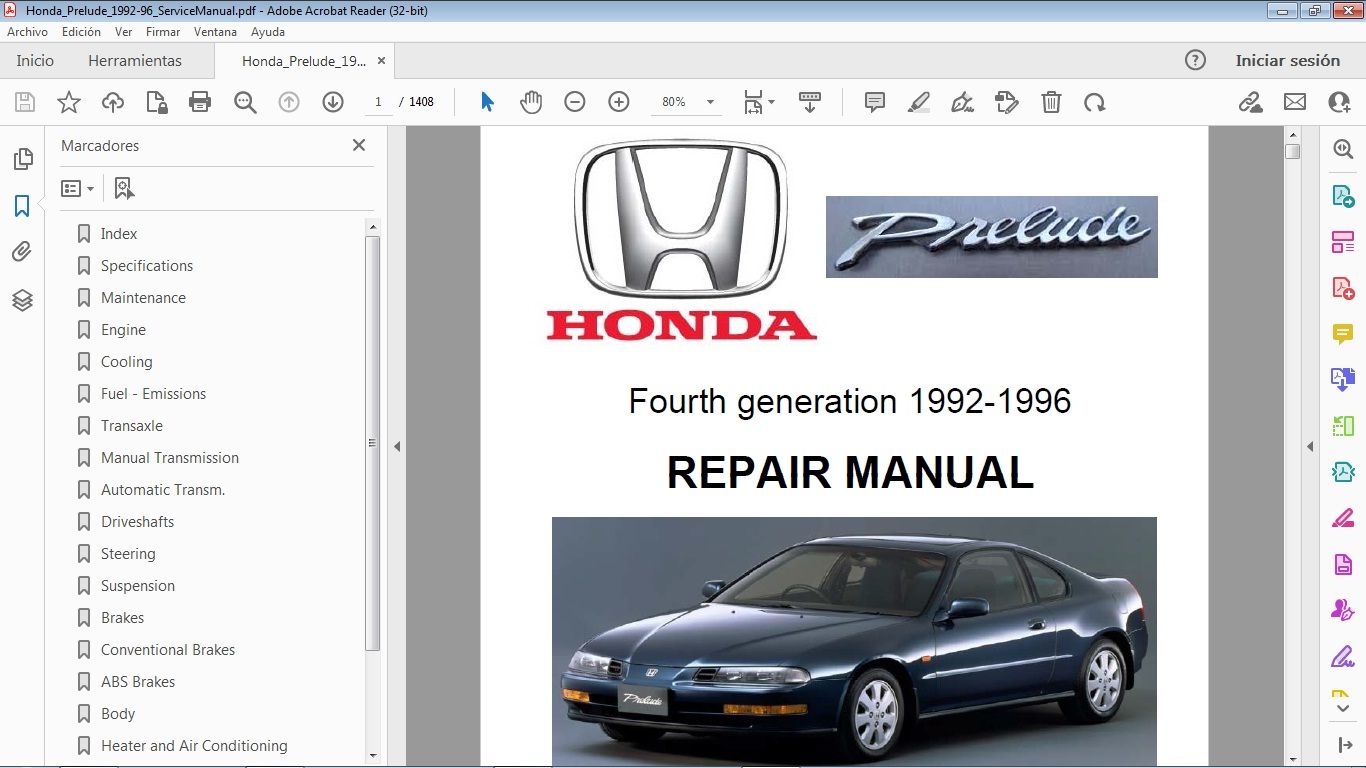Open the Ver menu
1366x768 pixels.
click(x=123, y=31)
